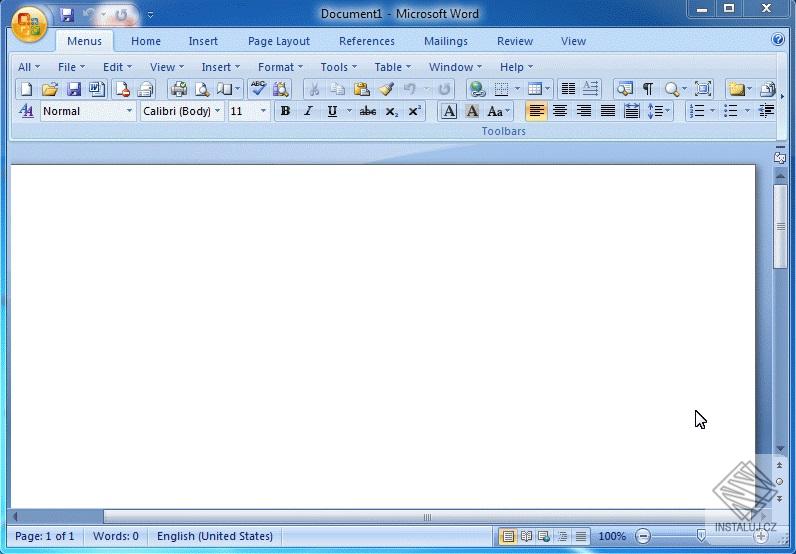
Task: Click Page: 1 of 1 in status bar
Action: [45, 536]
